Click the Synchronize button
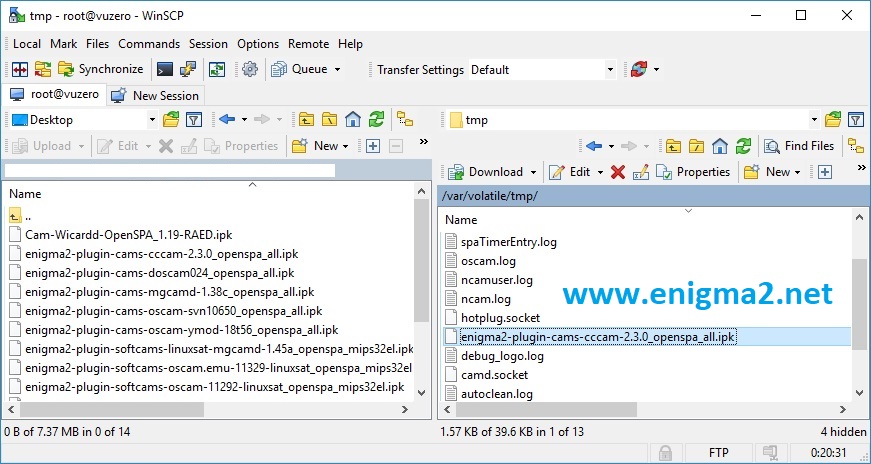 tap(101, 69)
